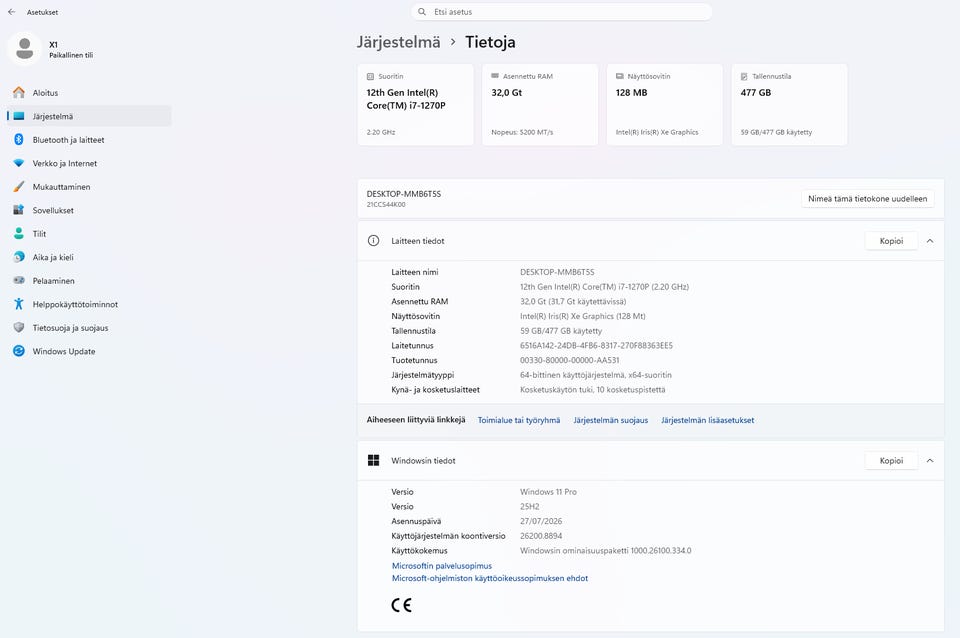This screenshot has width=960, height=638.
Task: Collapse the Windowsin tiedot section chevron
Action: tap(930, 460)
